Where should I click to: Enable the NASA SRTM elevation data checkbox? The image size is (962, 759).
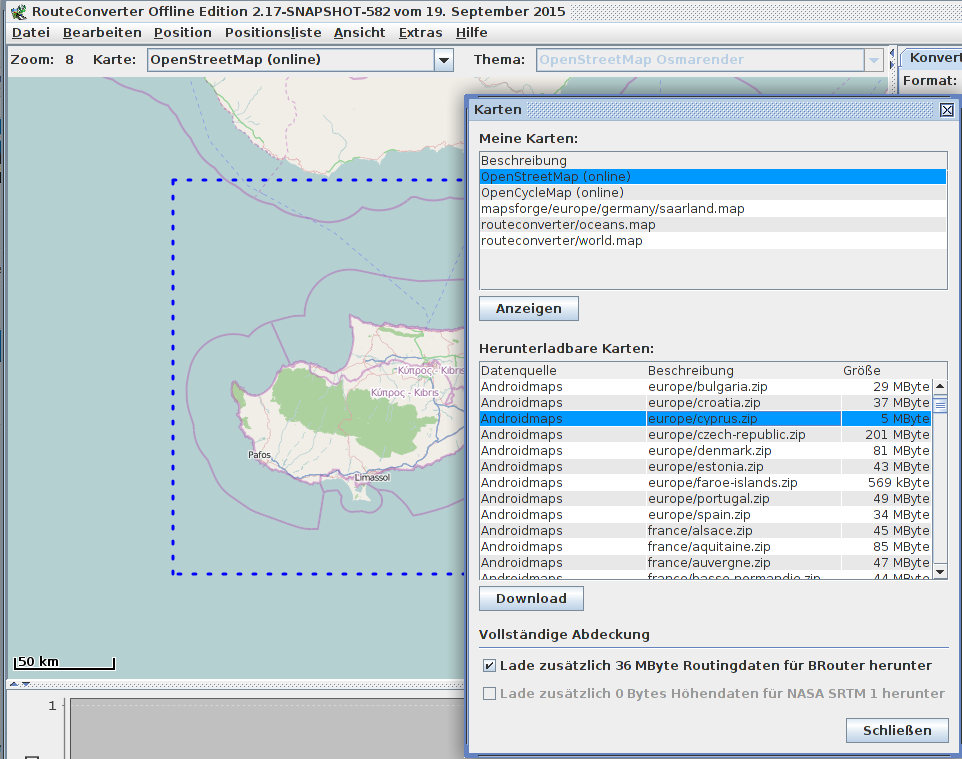pos(489,693)
